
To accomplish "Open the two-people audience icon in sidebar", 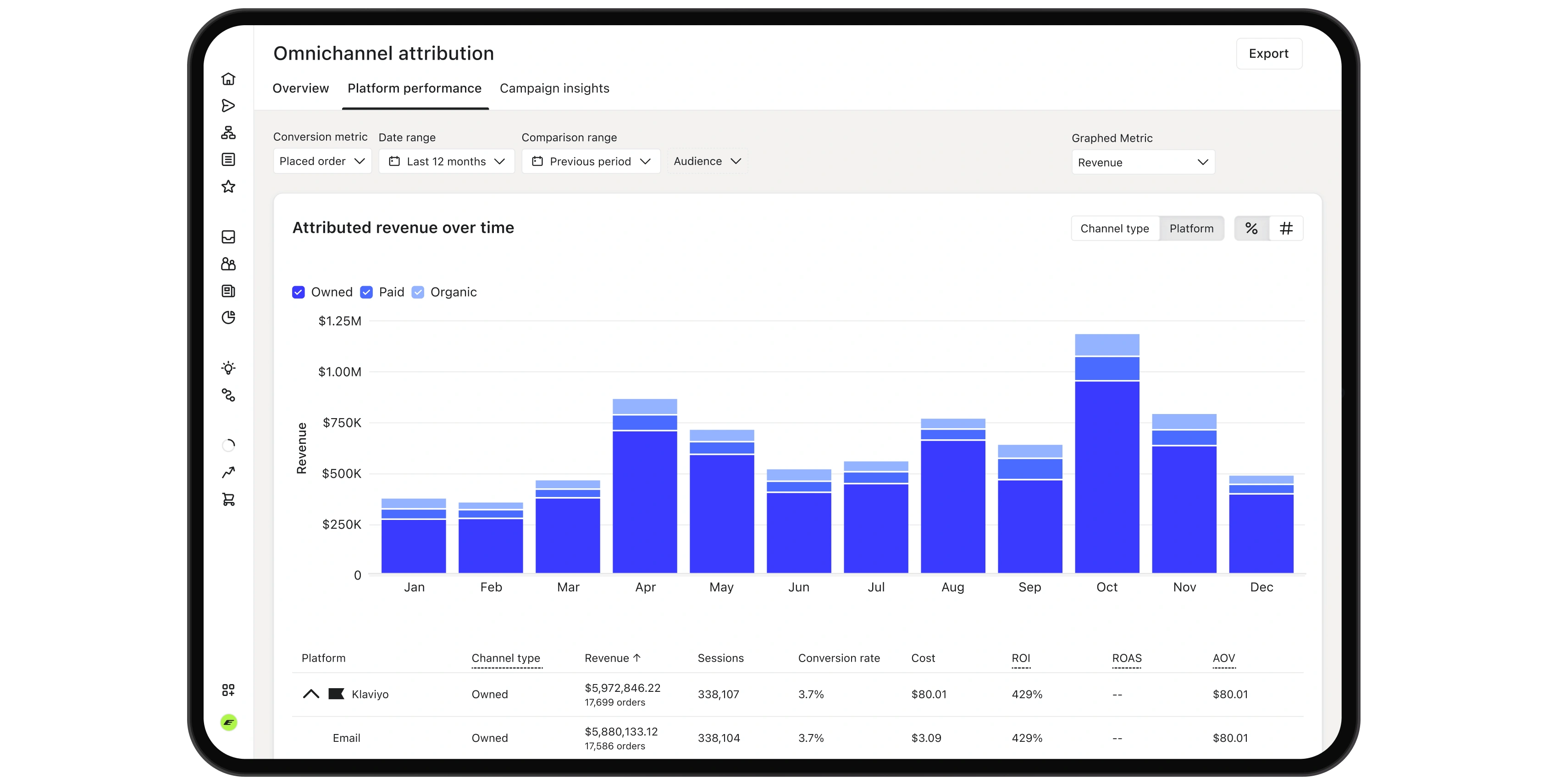I will click(228, 264).
